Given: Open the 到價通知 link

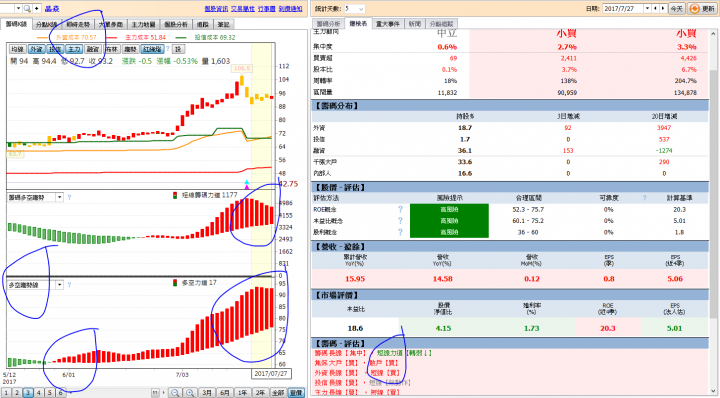Looking at the screenshot, I should (291, 9).
